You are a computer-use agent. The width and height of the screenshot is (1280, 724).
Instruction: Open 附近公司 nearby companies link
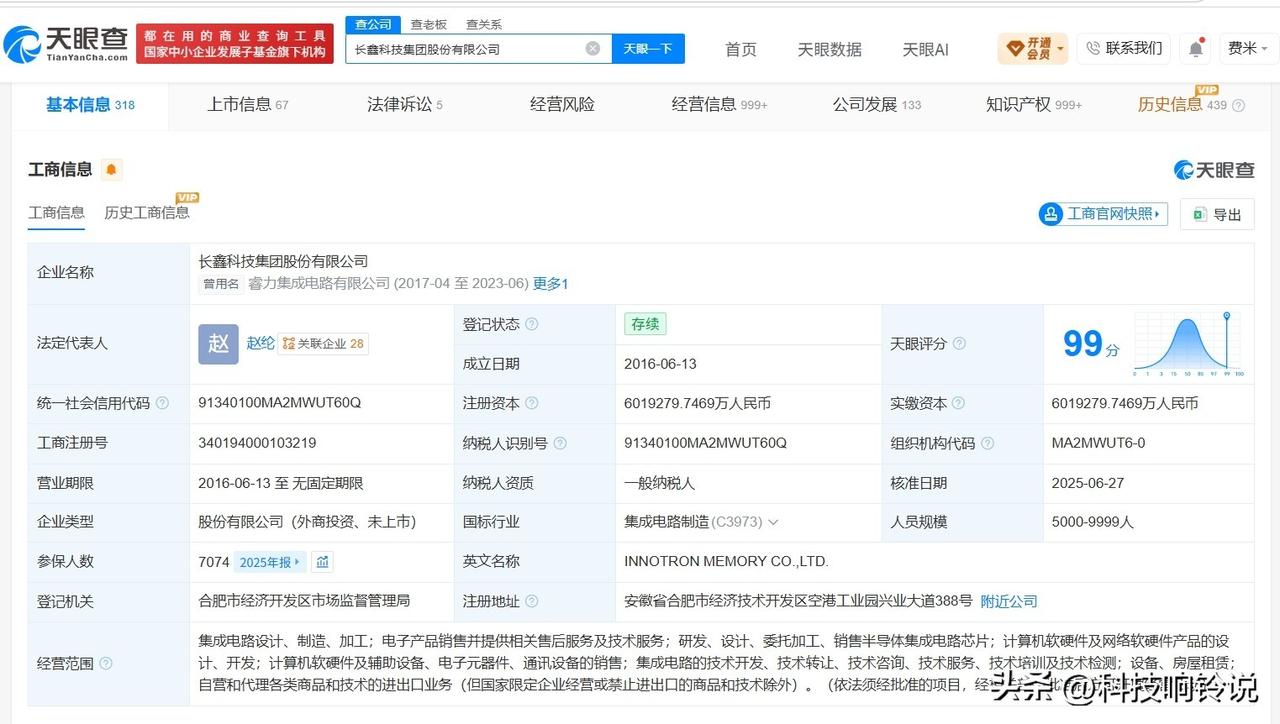[x=1009, y=601]
